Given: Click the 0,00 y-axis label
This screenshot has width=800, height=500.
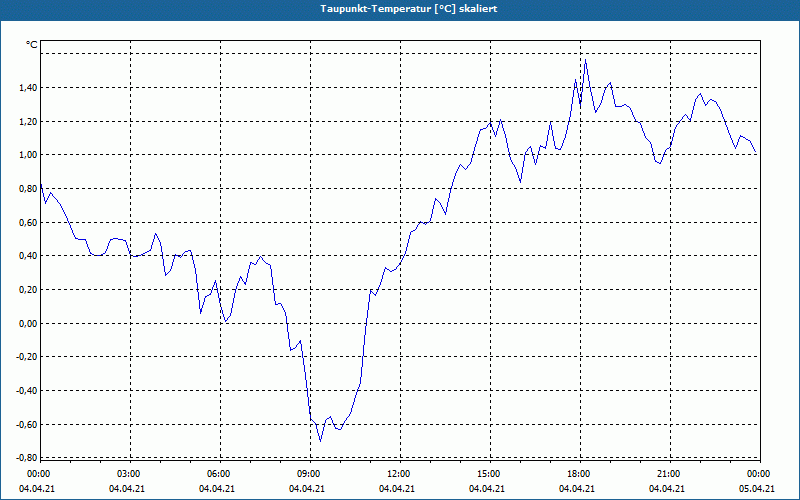Looking at the screenshot, I should 29,323.
